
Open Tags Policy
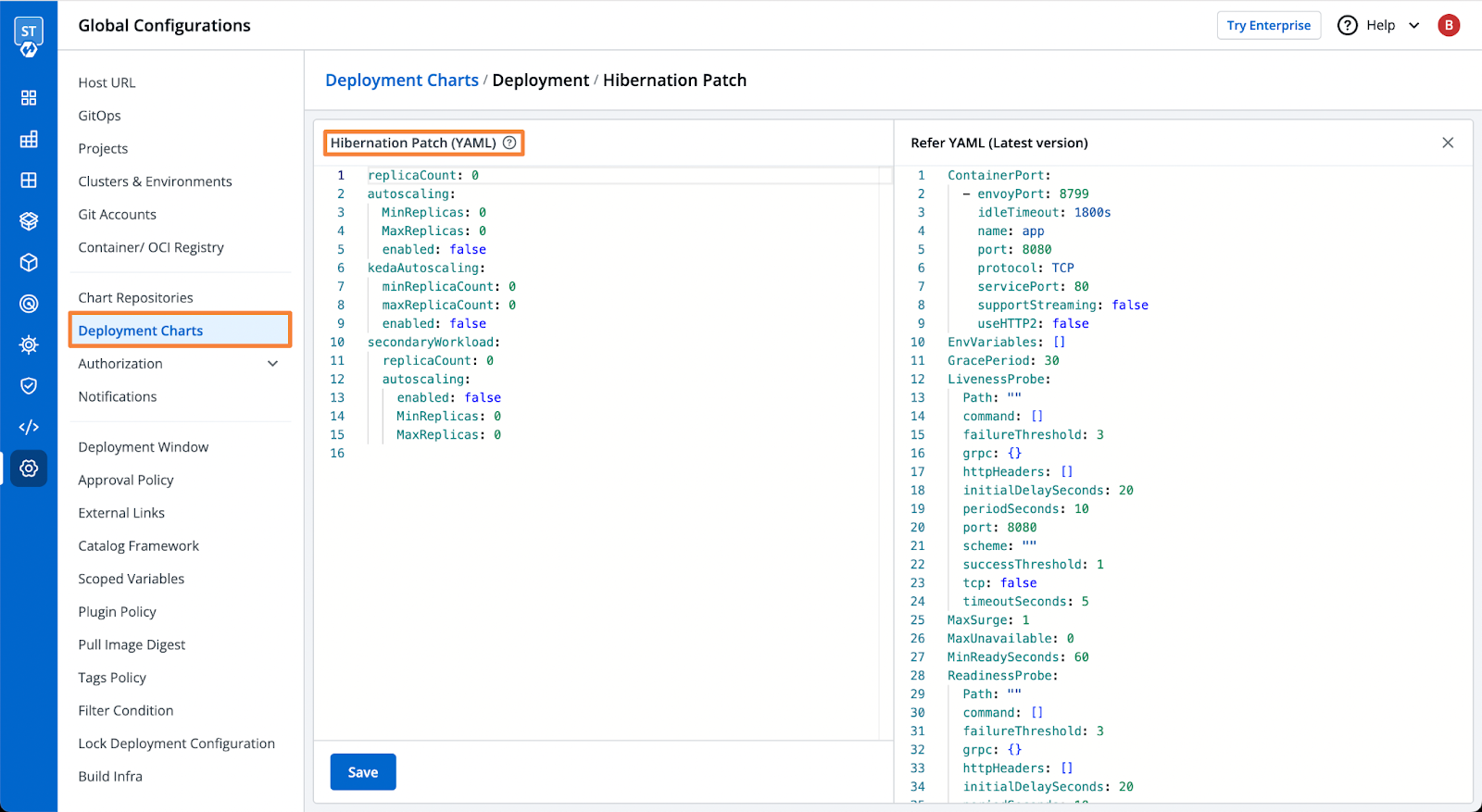[x=112, y=678]
